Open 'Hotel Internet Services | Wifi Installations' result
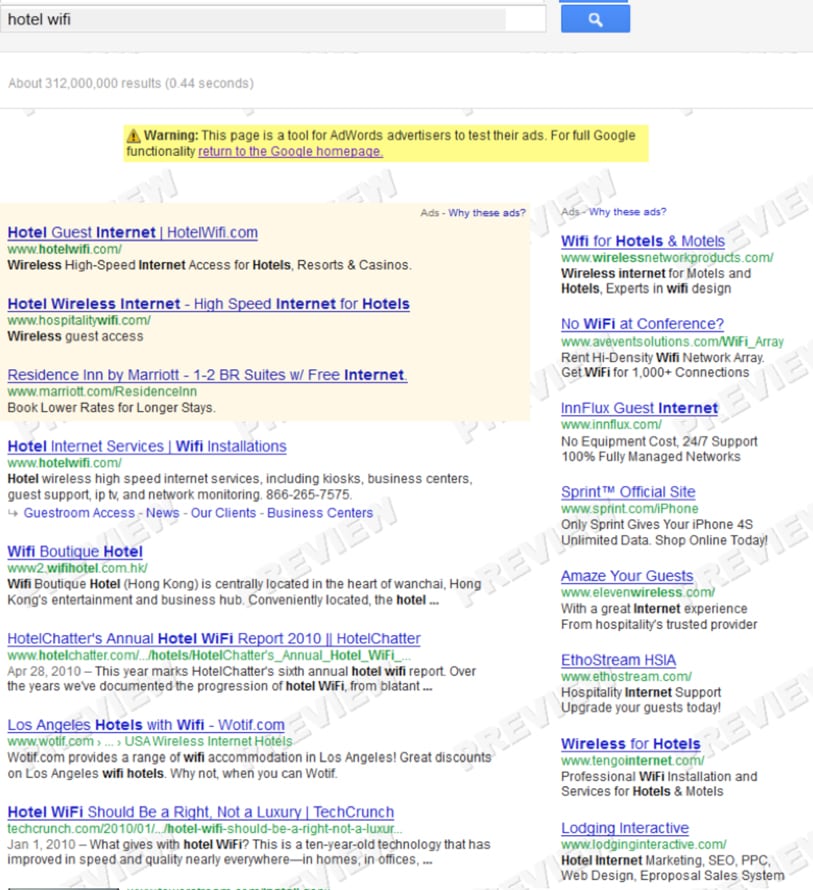 pos(147,446)
